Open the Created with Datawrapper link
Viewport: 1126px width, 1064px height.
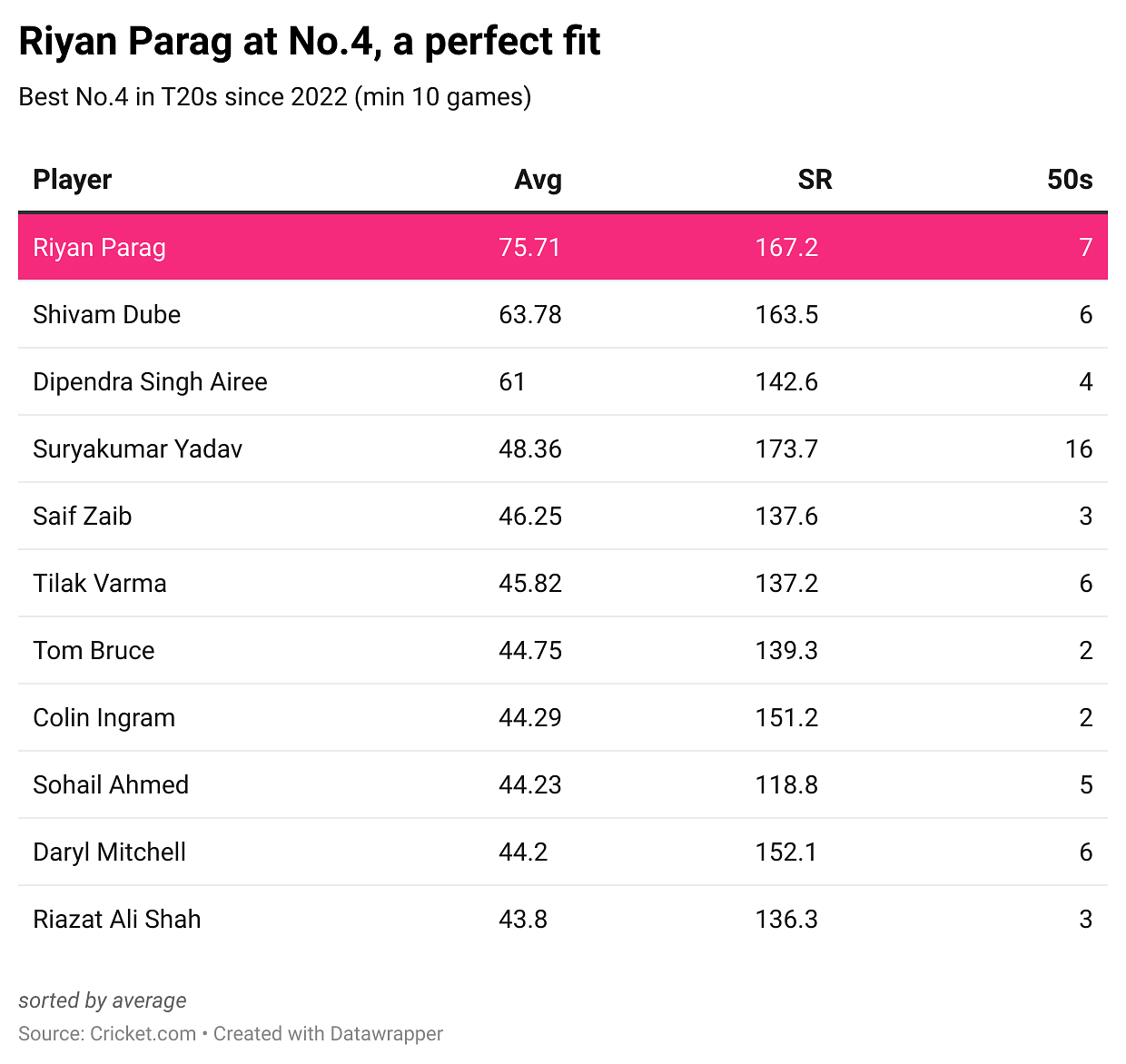pyautogui.click(x=329, y=1034)
